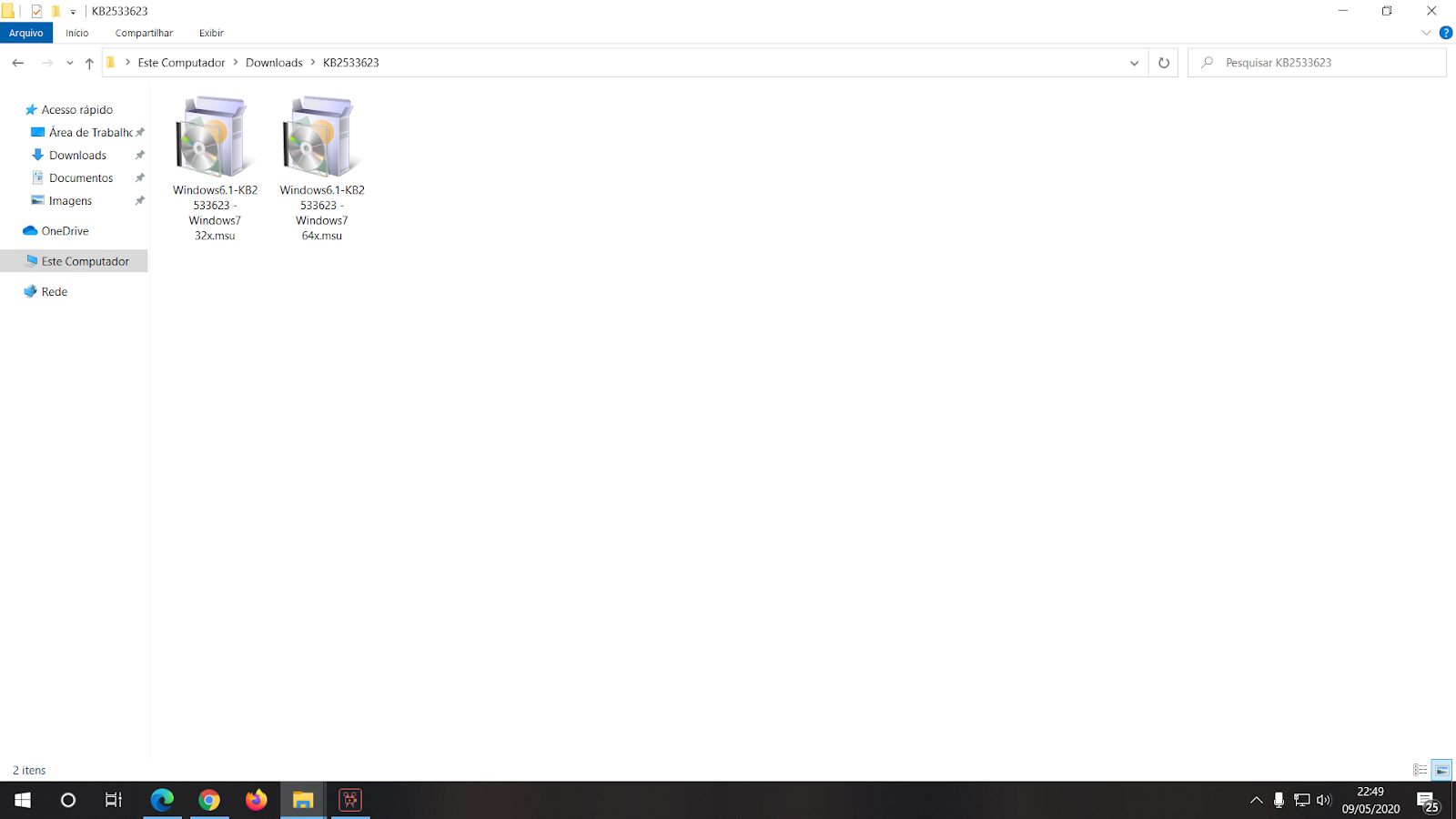Click the Properties quick access toolbar icon

(x=36, y=11)
